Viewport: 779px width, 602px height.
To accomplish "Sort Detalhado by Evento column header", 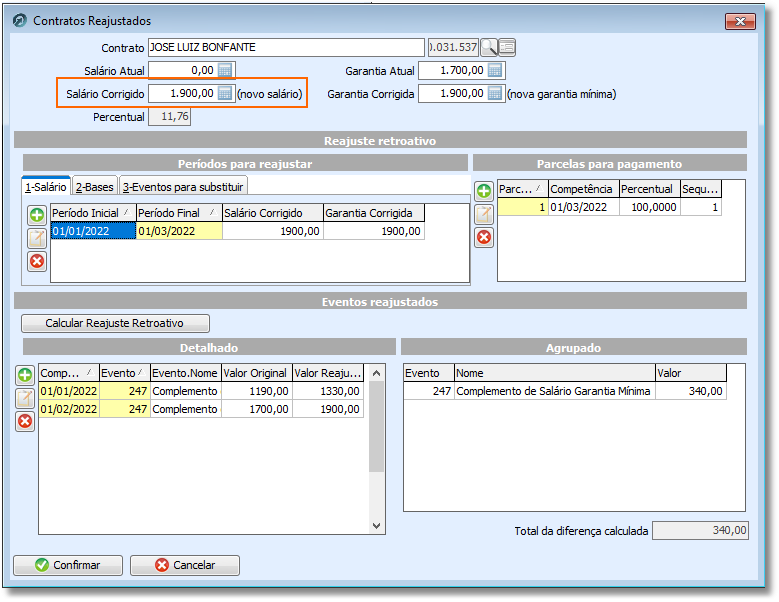I will (x=125, y=373).
